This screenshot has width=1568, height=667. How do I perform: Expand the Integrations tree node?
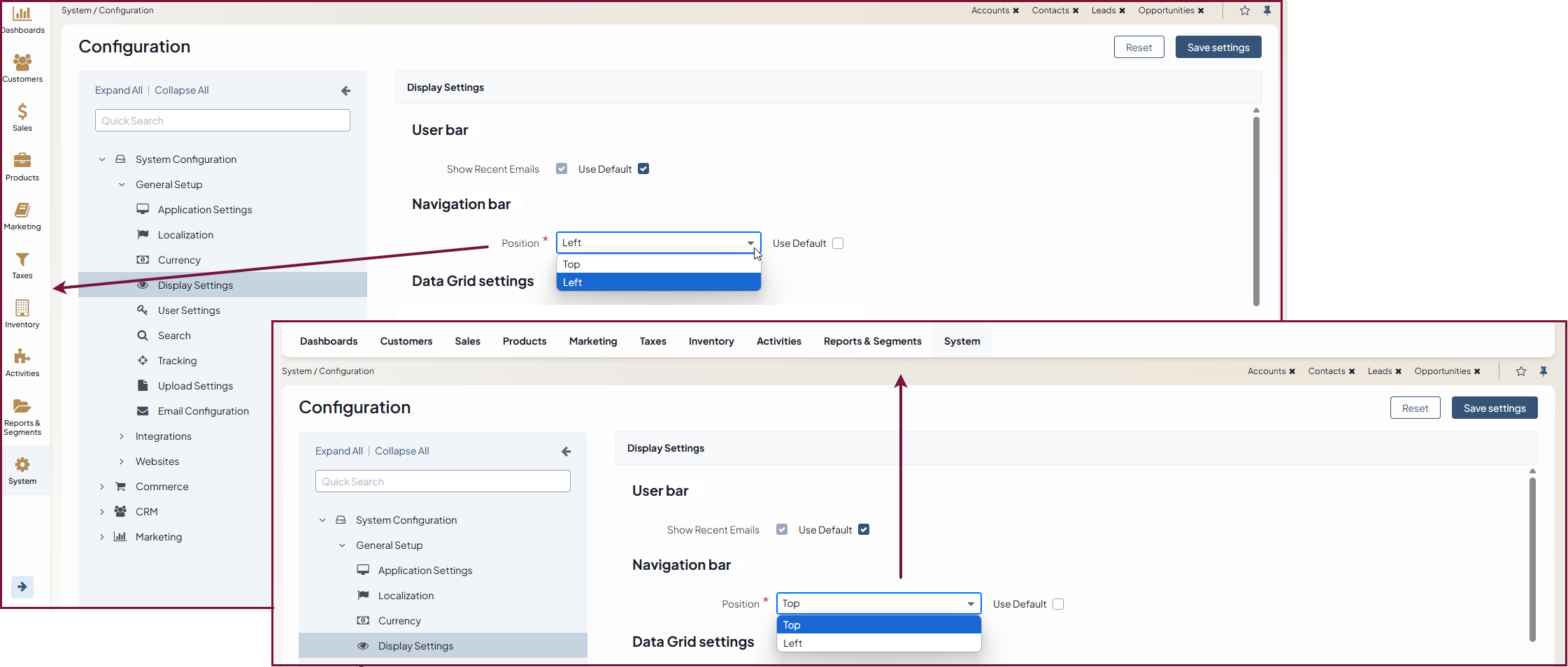(122, 436)
